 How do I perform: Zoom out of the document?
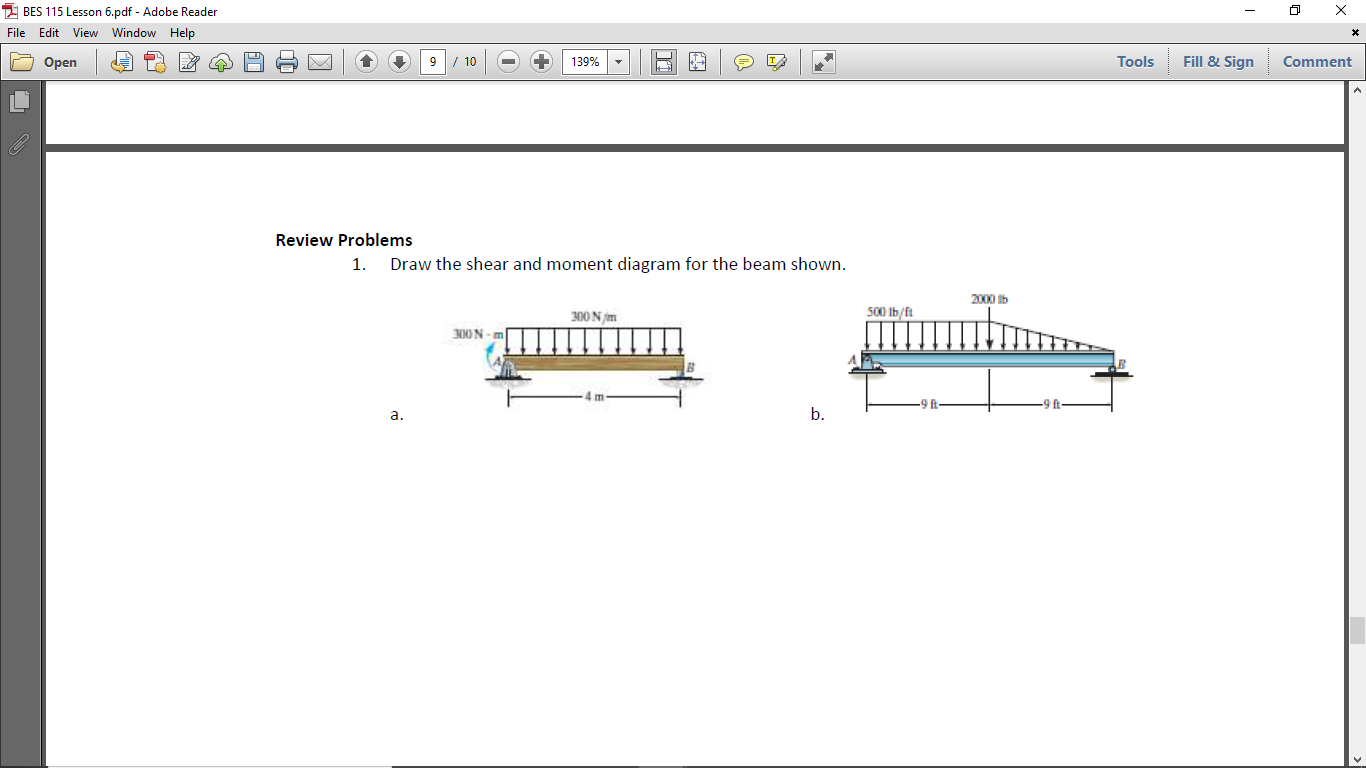tap(509, 62)
